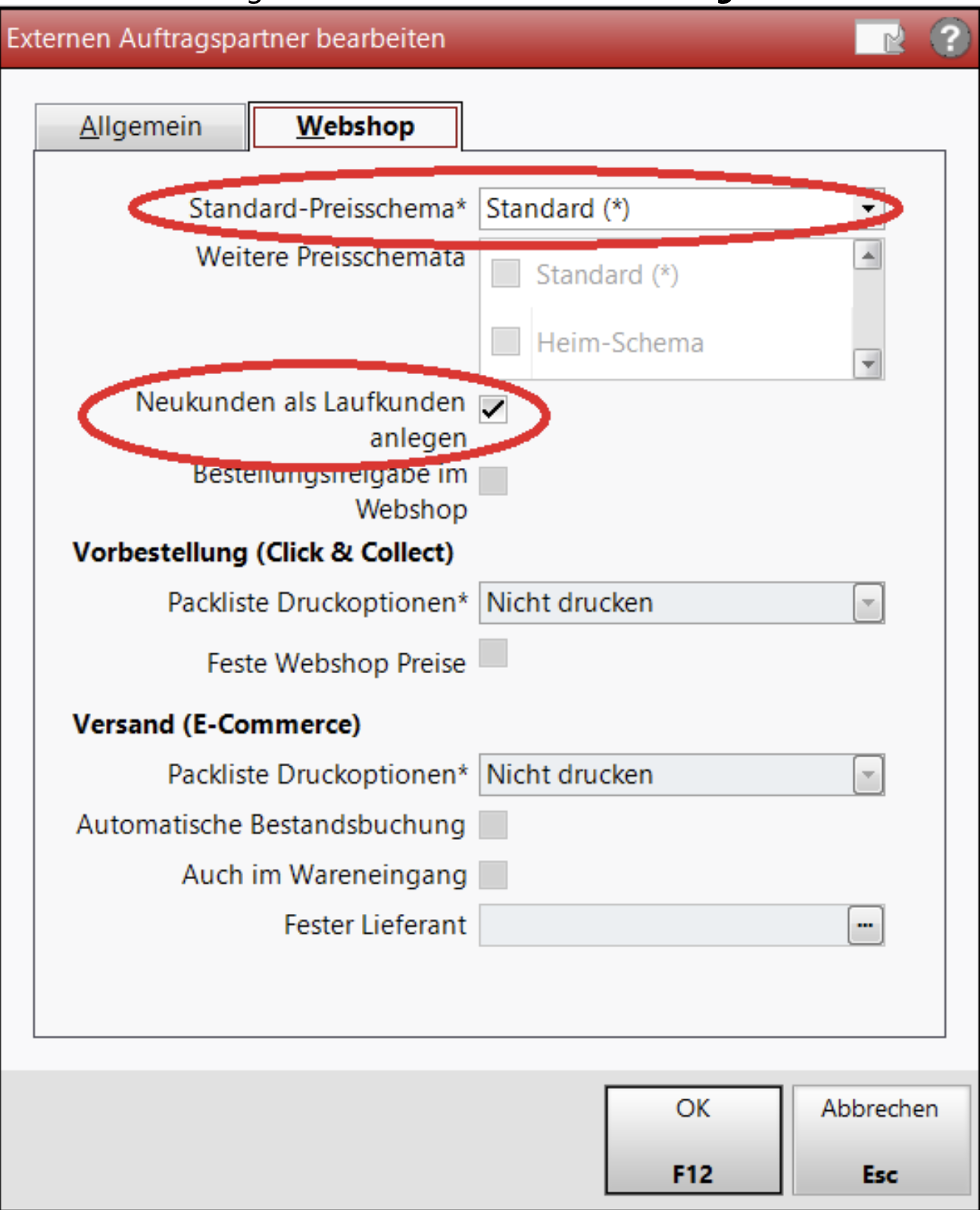The height and width of the screenshot is (1210, 980).
Task: Click scroll-down arrow in Weitere Preisschemata list
Action: [x=868, y=363]
